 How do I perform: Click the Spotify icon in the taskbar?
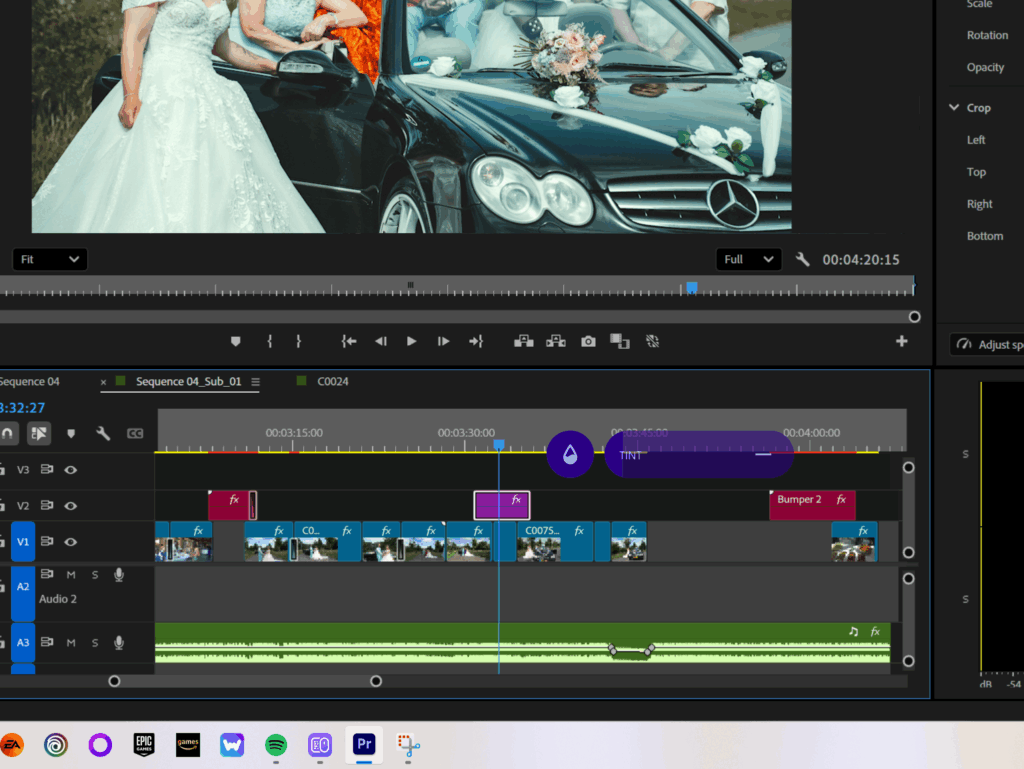pyautogui.click(x=276, y=744)
